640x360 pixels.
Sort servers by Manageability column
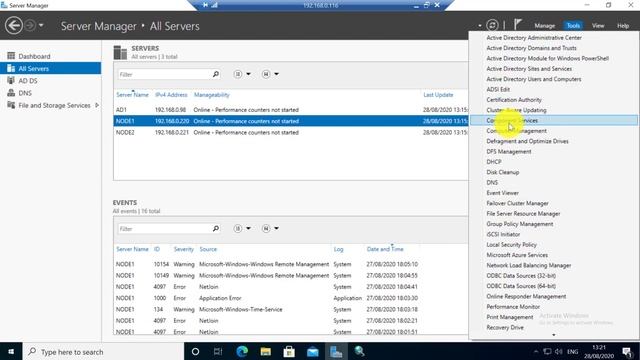[211, 95]
